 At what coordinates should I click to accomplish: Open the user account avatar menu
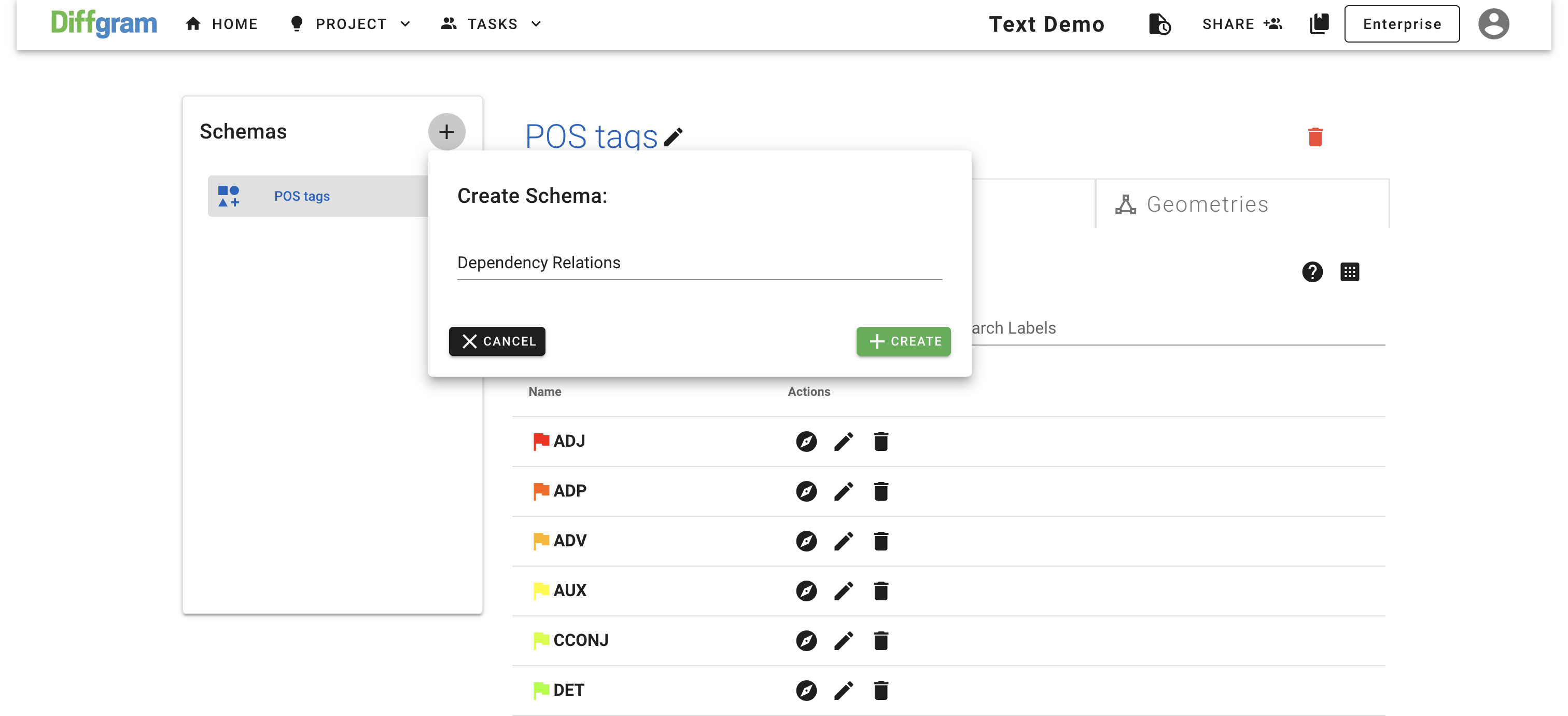1493,24
